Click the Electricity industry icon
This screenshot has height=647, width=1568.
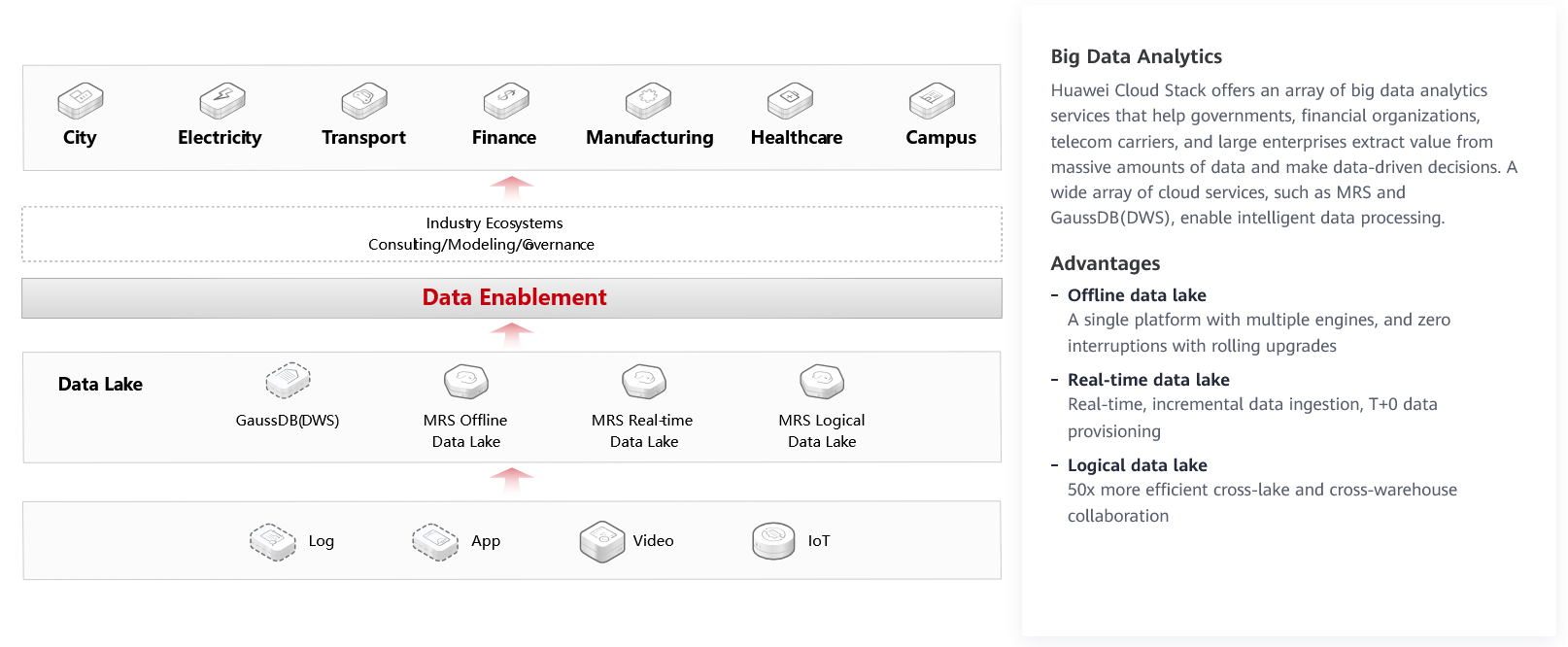(x=222, y=100)
